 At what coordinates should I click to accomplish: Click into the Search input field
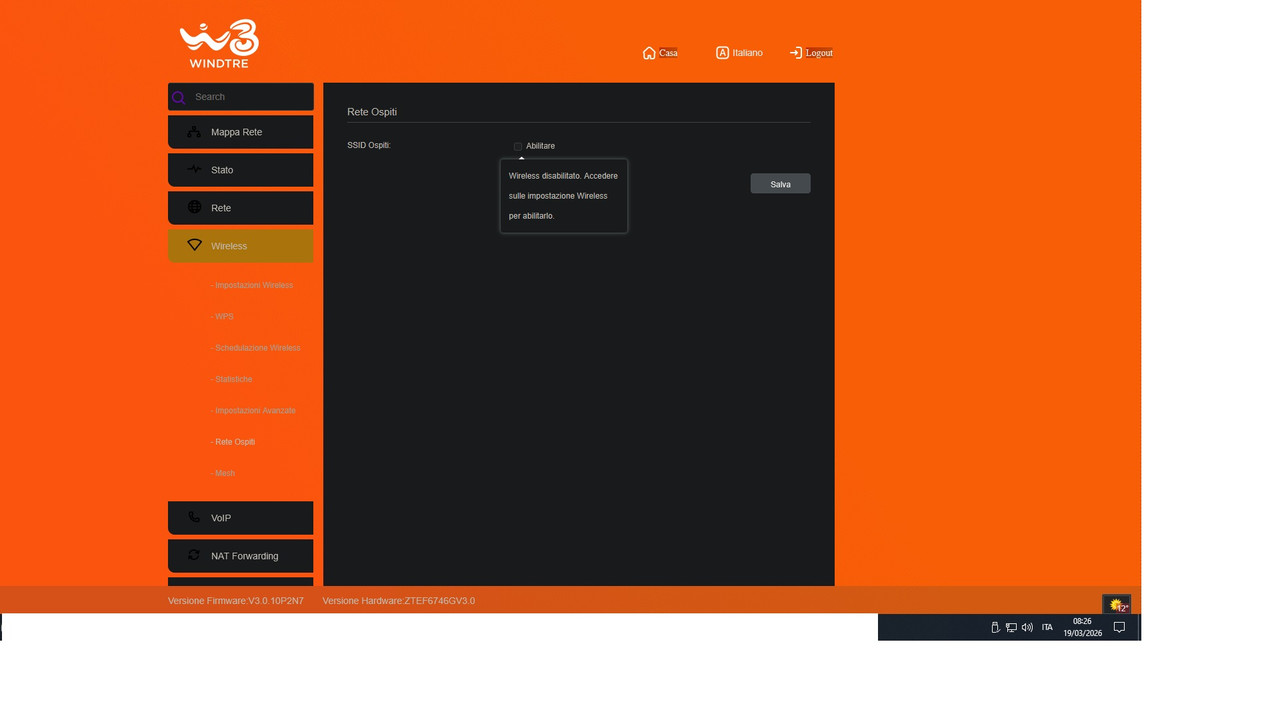coord(252,97)
